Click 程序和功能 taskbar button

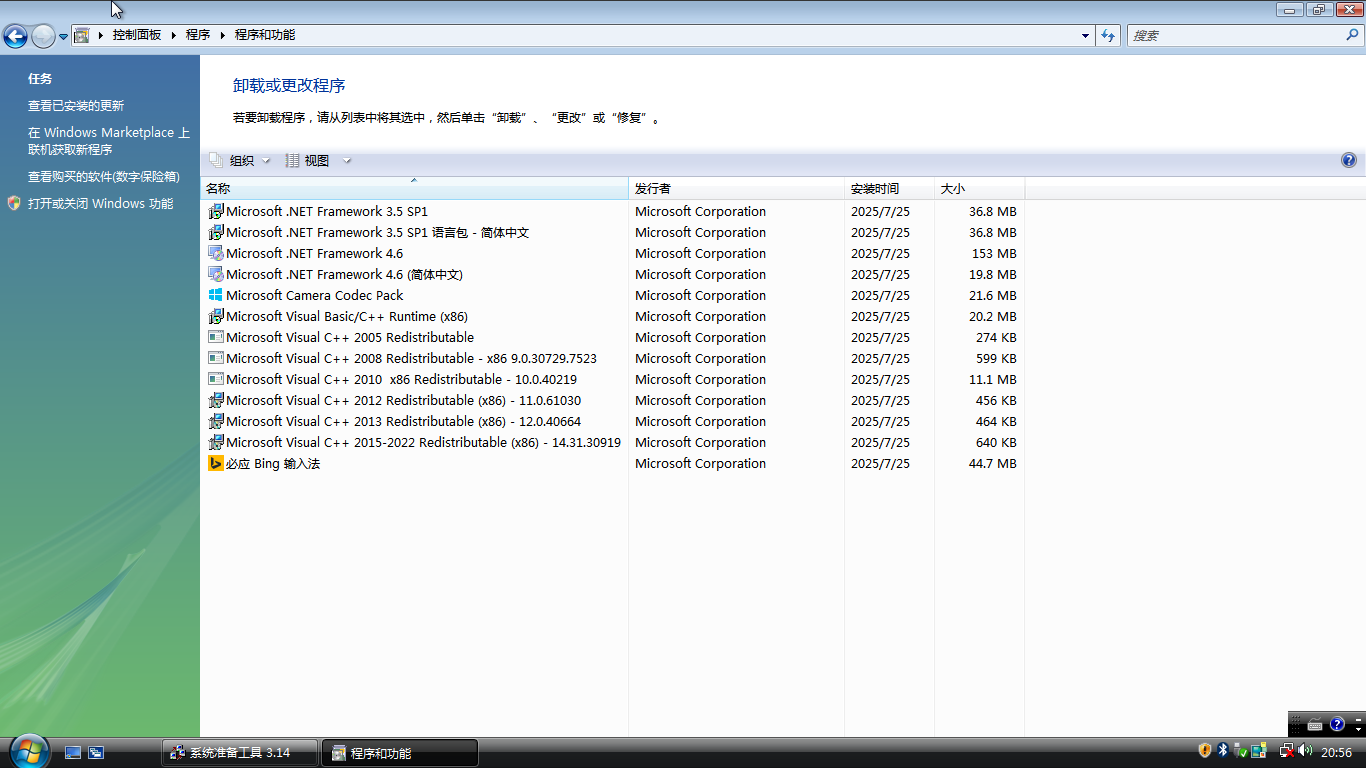click(x=400, y=753)
